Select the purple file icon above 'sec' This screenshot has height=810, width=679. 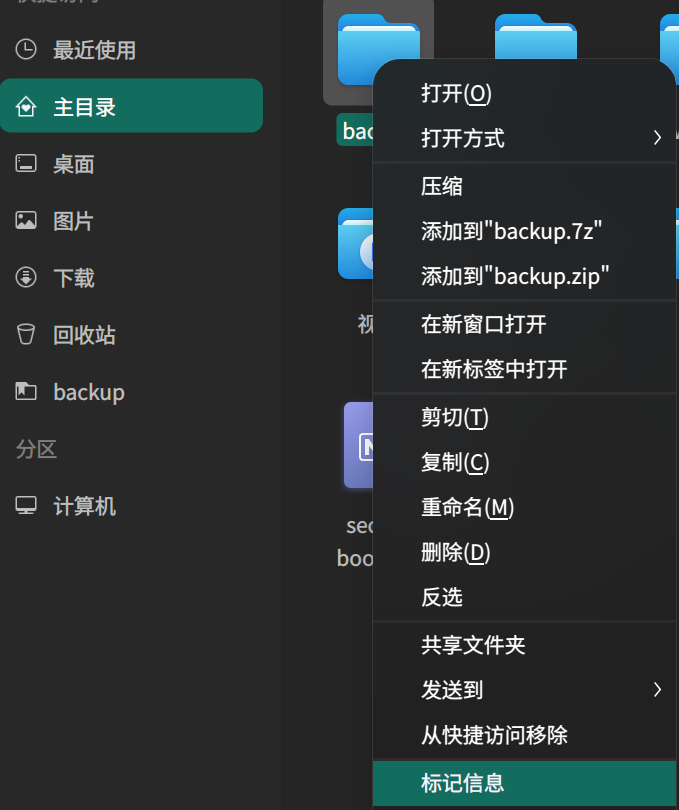tap(359, 445)
